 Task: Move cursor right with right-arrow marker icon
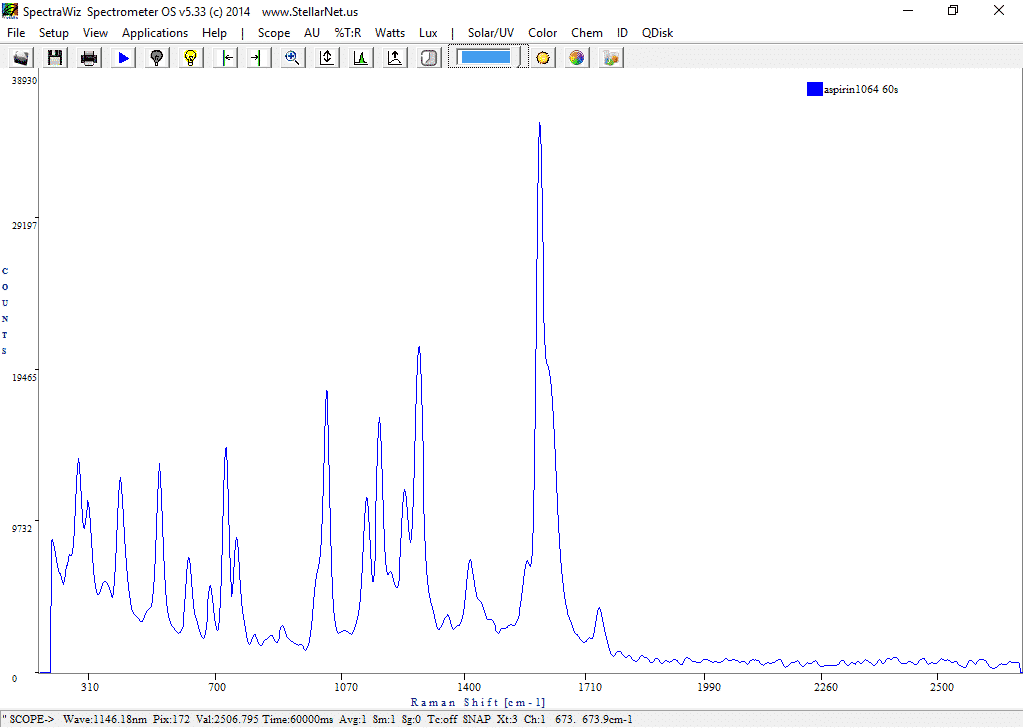259,57
